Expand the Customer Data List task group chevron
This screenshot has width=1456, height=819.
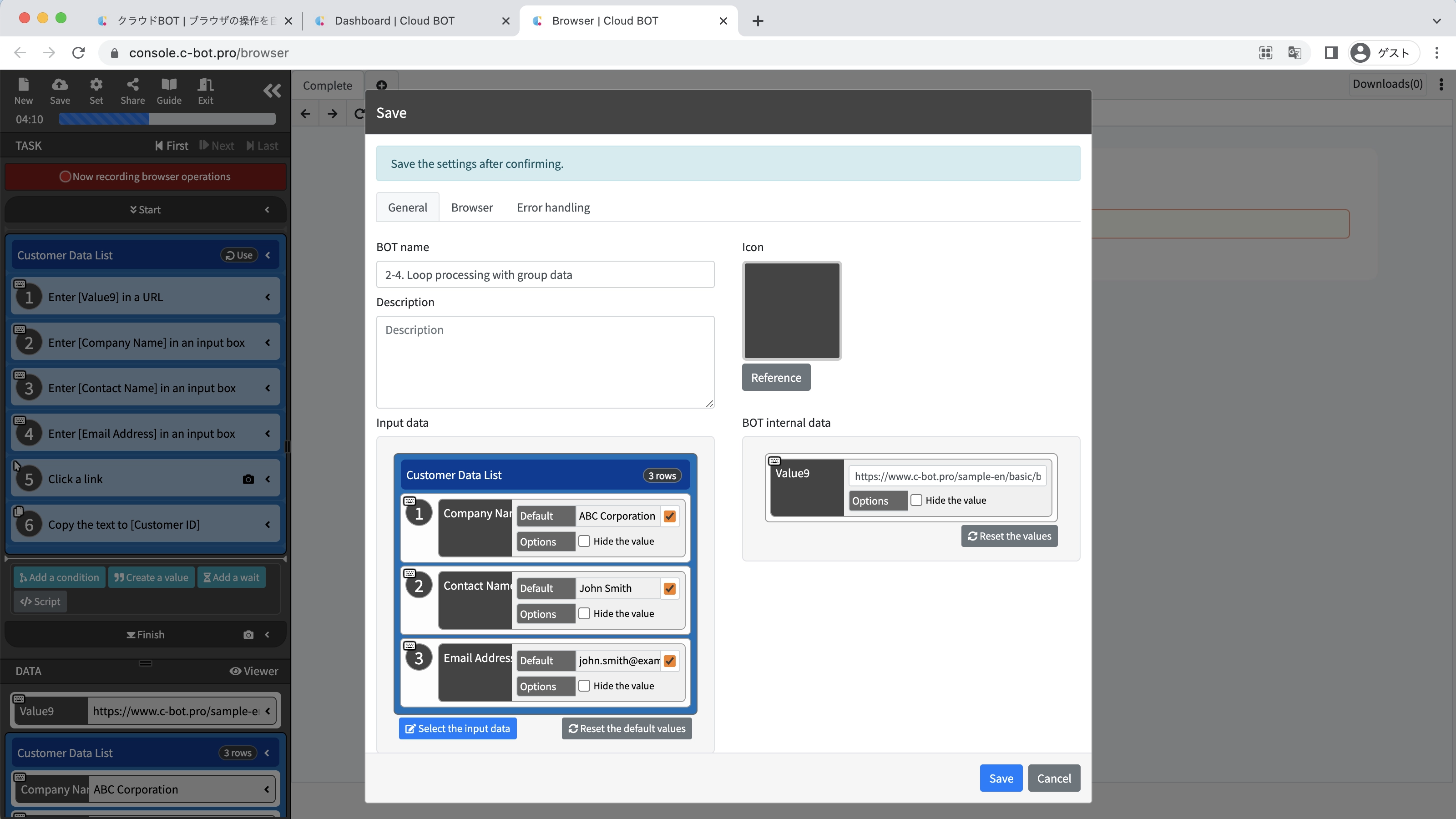click(x=268, y=255)
